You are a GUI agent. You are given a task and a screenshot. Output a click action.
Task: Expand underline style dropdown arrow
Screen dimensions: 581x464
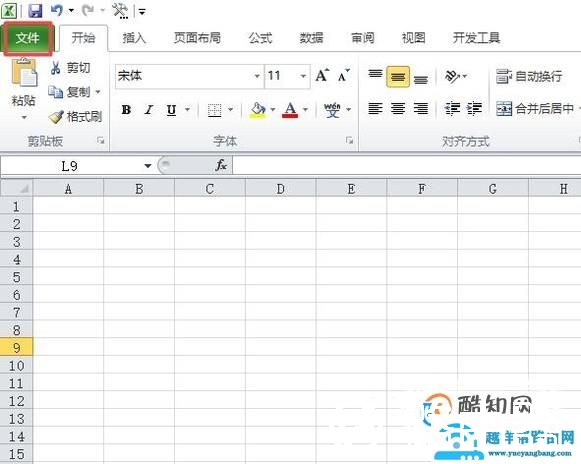[x=187, y=109]
